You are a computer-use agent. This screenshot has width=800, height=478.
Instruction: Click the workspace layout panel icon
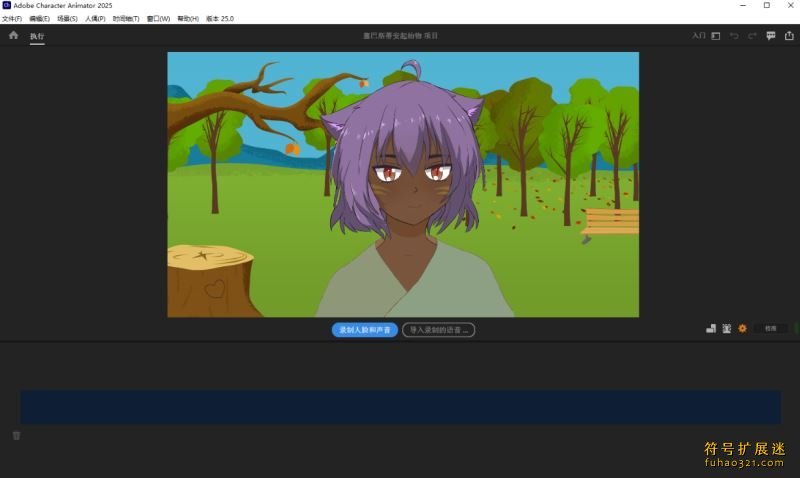[716, 36]
